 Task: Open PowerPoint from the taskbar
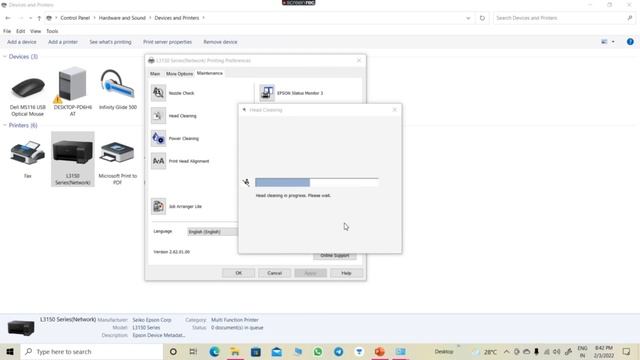click(x=380, y=351)
